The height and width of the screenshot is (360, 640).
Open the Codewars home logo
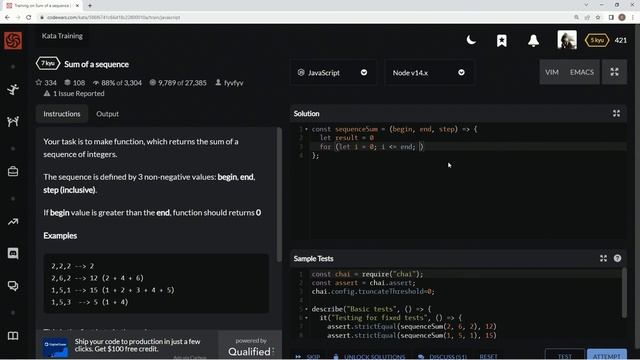click(13, 40)
